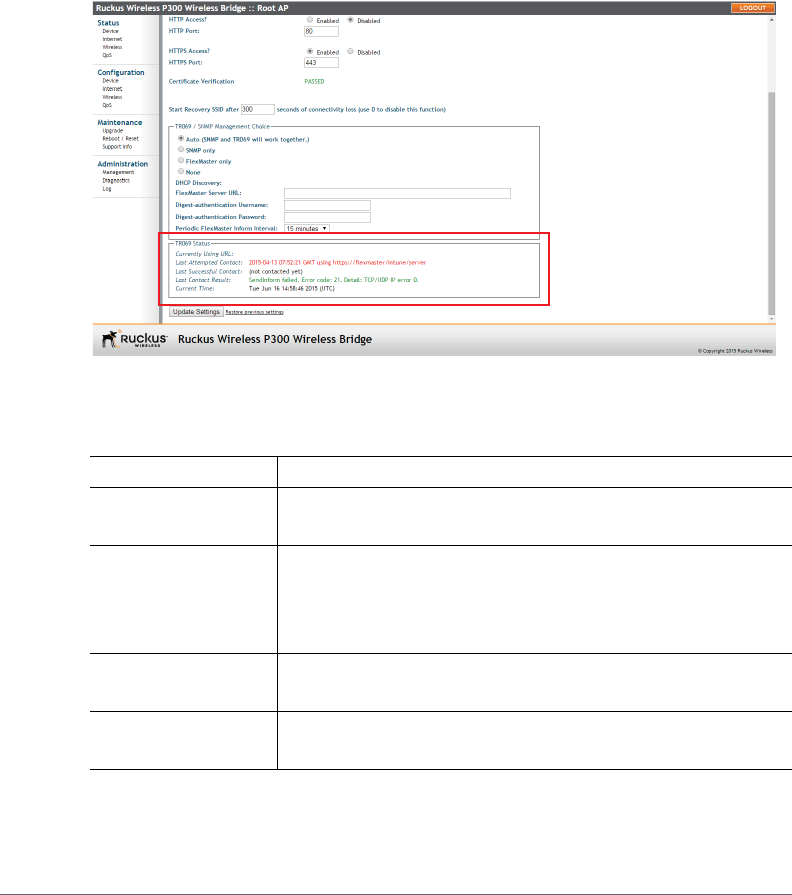This screenshot has width=792, height=895.
Task: Click the scrollbar up arrow
Action: point(771,20)
